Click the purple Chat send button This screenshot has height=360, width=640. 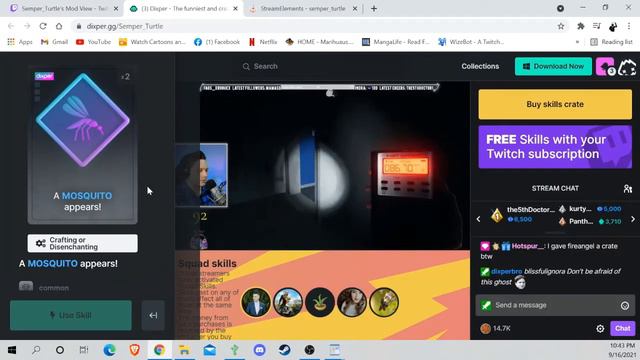(622, 328)
